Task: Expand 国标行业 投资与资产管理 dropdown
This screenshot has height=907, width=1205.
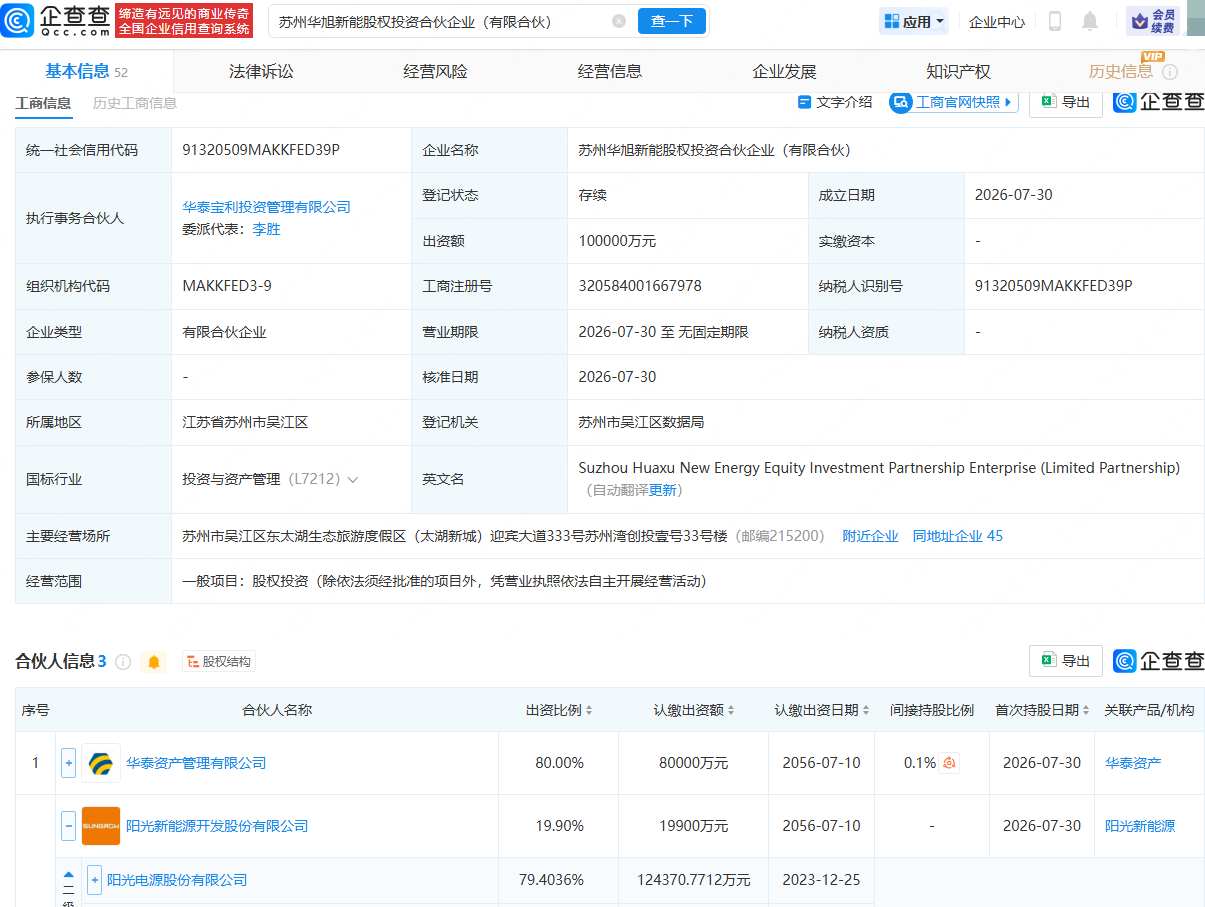Action: [x=352, y=480]
